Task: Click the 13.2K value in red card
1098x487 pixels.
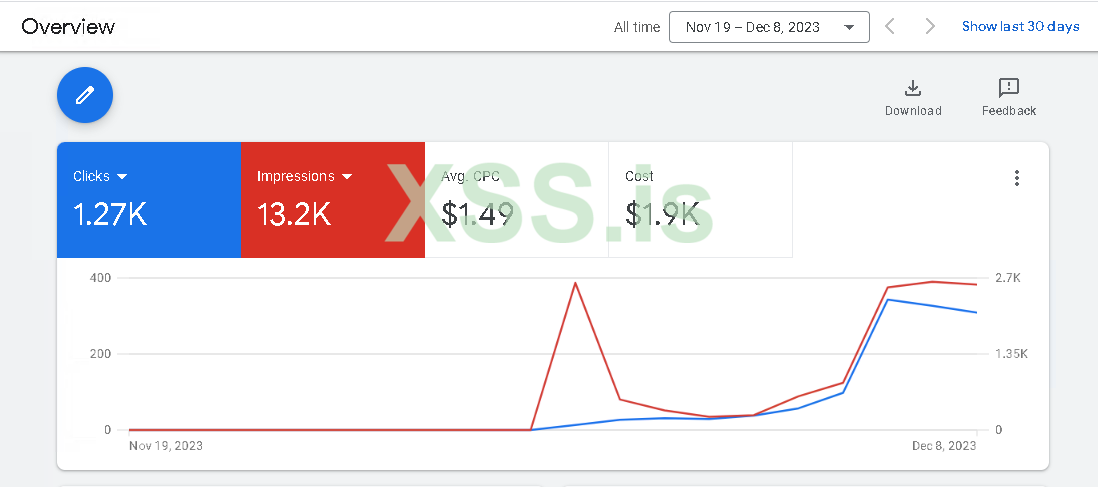Action: (294, 214)
